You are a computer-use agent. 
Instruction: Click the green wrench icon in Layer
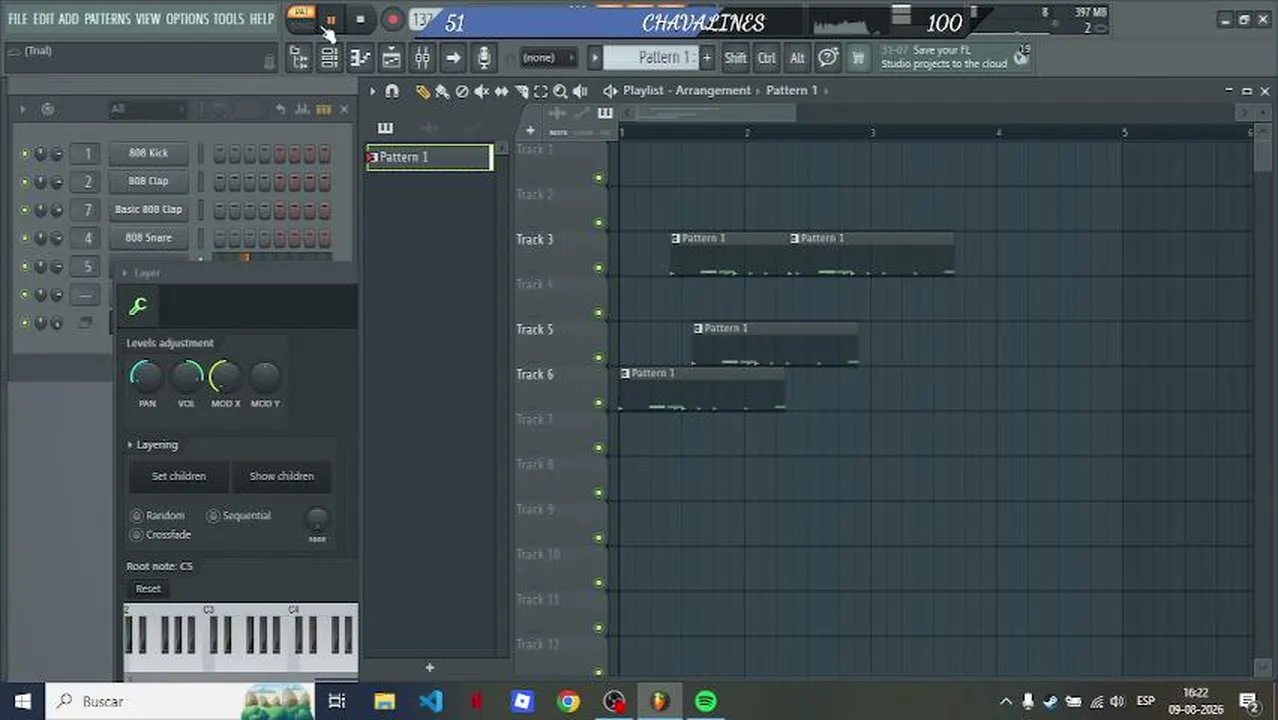138,307
